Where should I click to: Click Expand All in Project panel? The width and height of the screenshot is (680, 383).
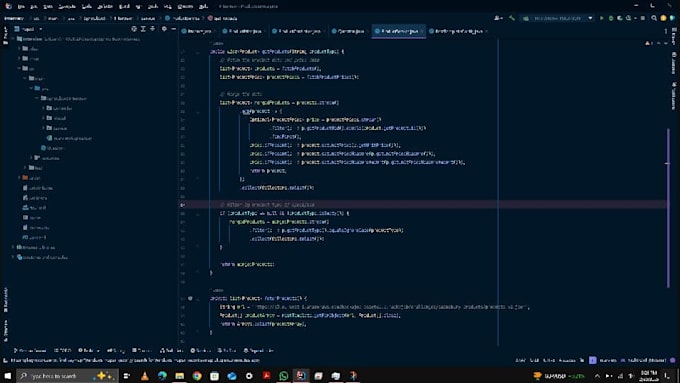tap(144, 29)
